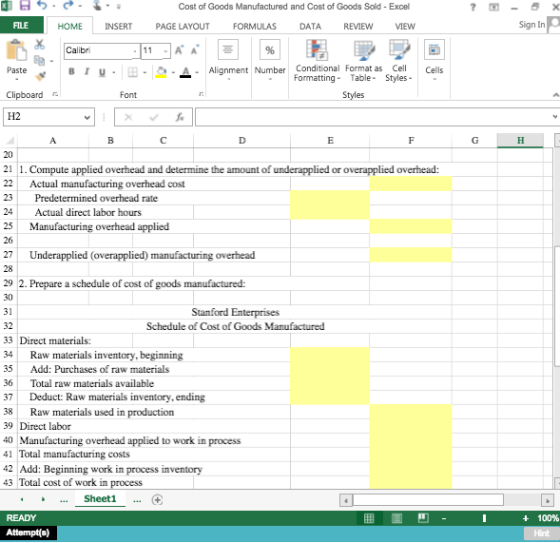Screen dimensions: 560x543
Task: Open the Help question mark icon
Action: [x=473, y=7]
